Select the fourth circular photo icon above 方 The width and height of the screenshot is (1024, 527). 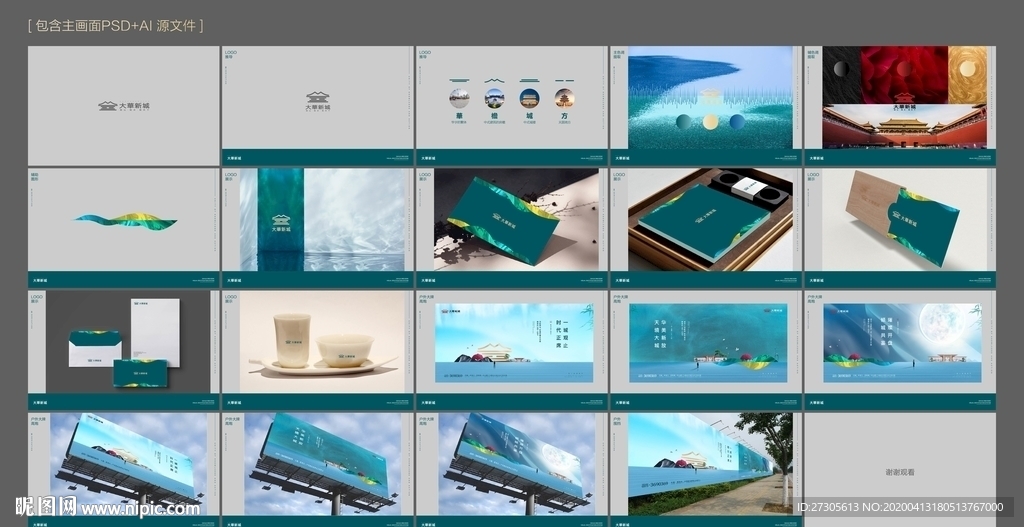(x=564, y=98)
